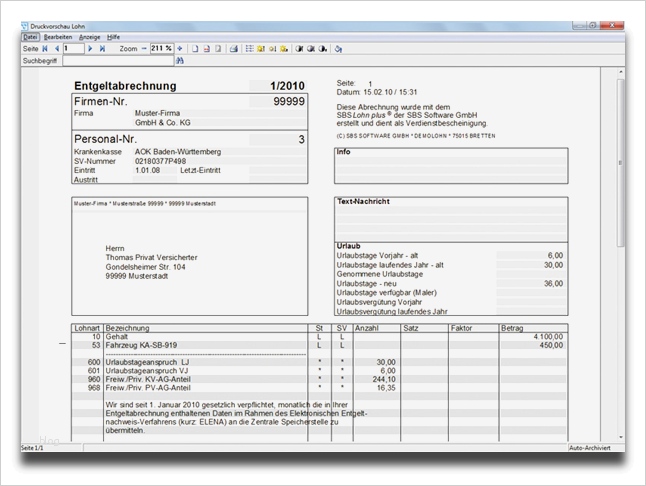Click Gondelsheimer Str. 104 address line
Screen dimensions: 646x486
point(145,267)
